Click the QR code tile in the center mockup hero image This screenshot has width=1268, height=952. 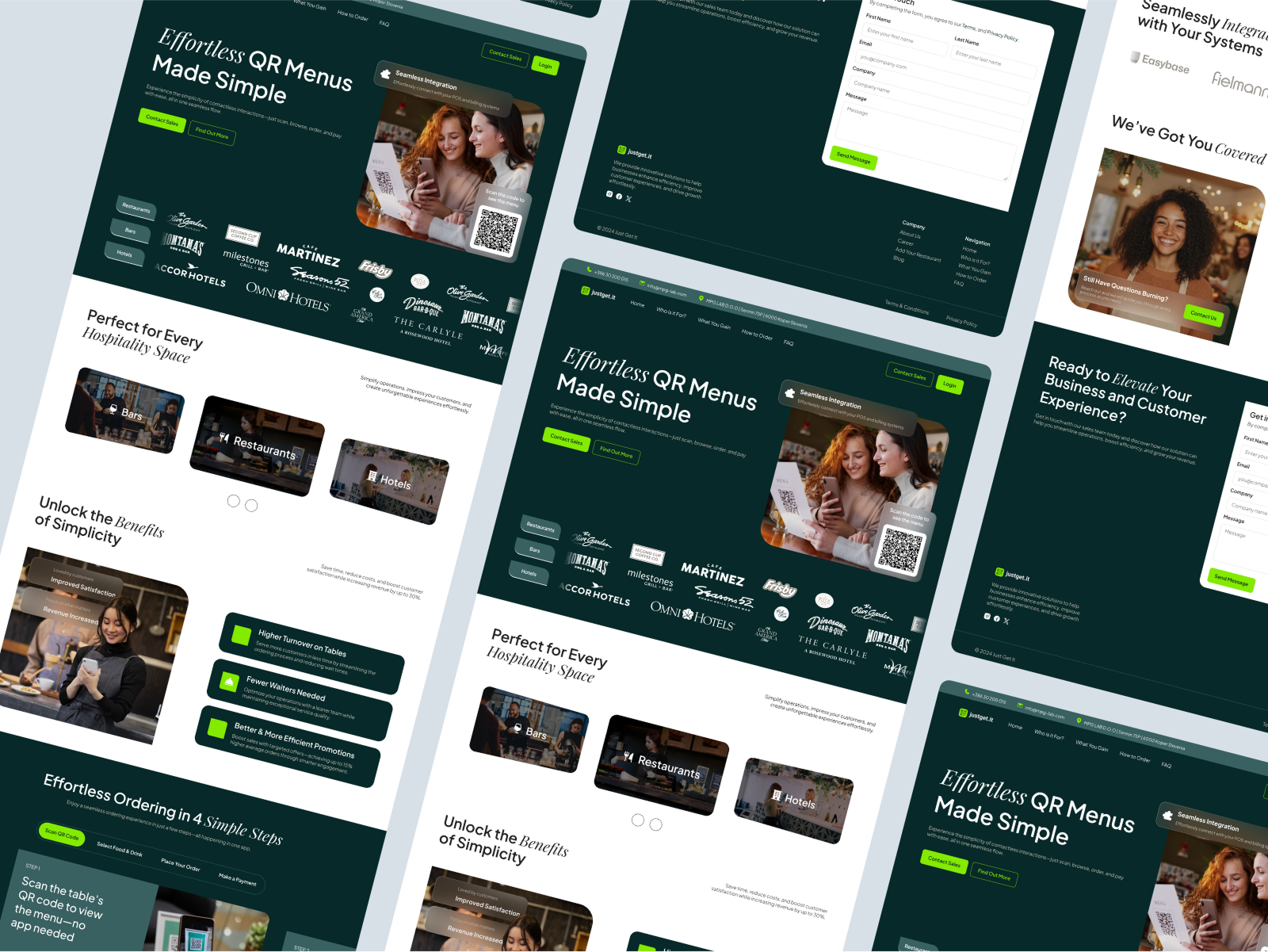(x=901, y=549)
